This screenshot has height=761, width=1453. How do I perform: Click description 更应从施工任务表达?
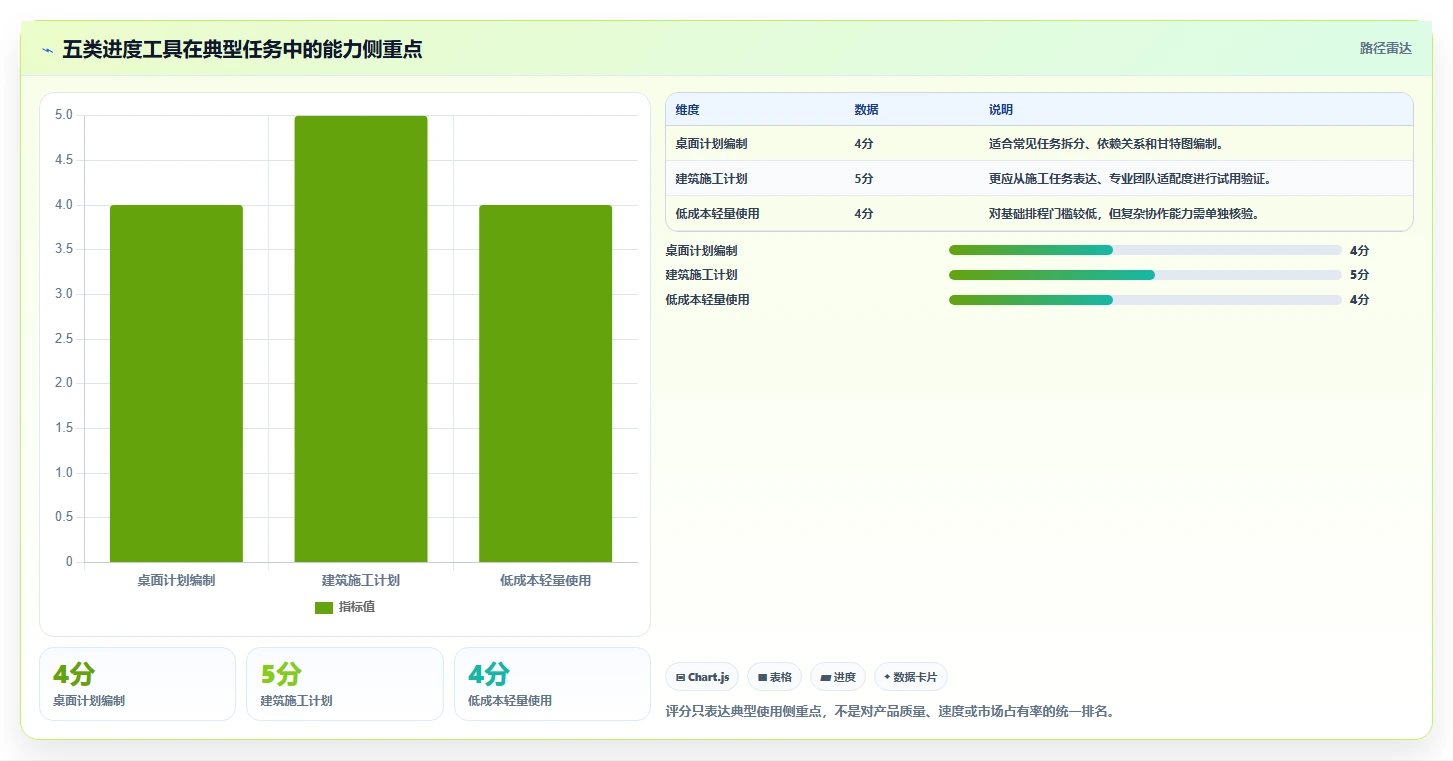[1130, 179]
